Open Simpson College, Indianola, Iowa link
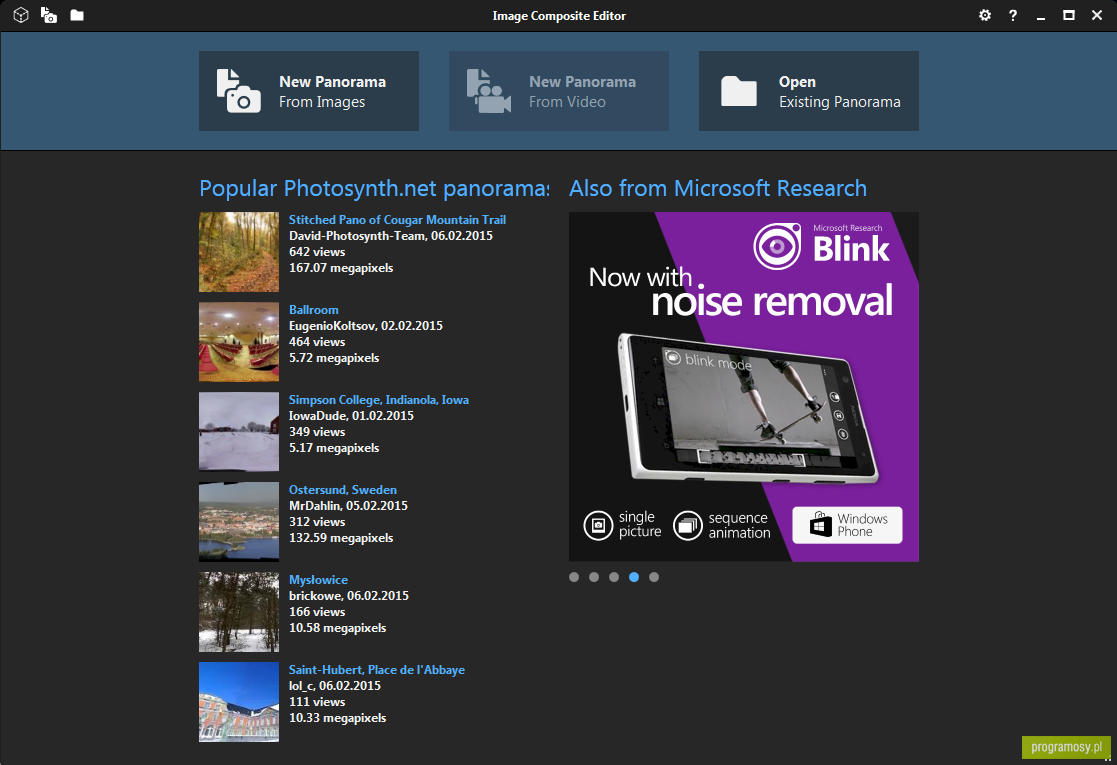 pyautogui.click(x=378, y=400)
